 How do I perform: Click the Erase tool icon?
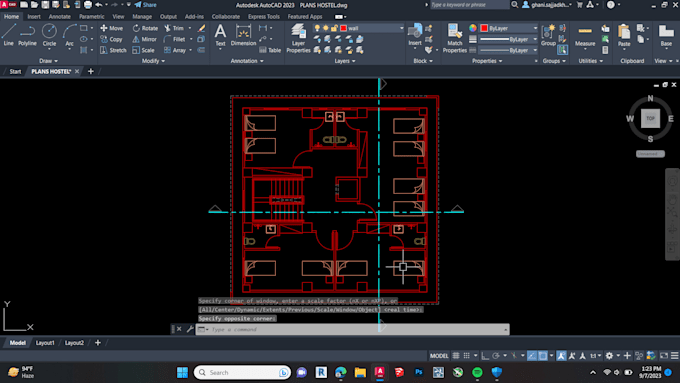(201, 28)
